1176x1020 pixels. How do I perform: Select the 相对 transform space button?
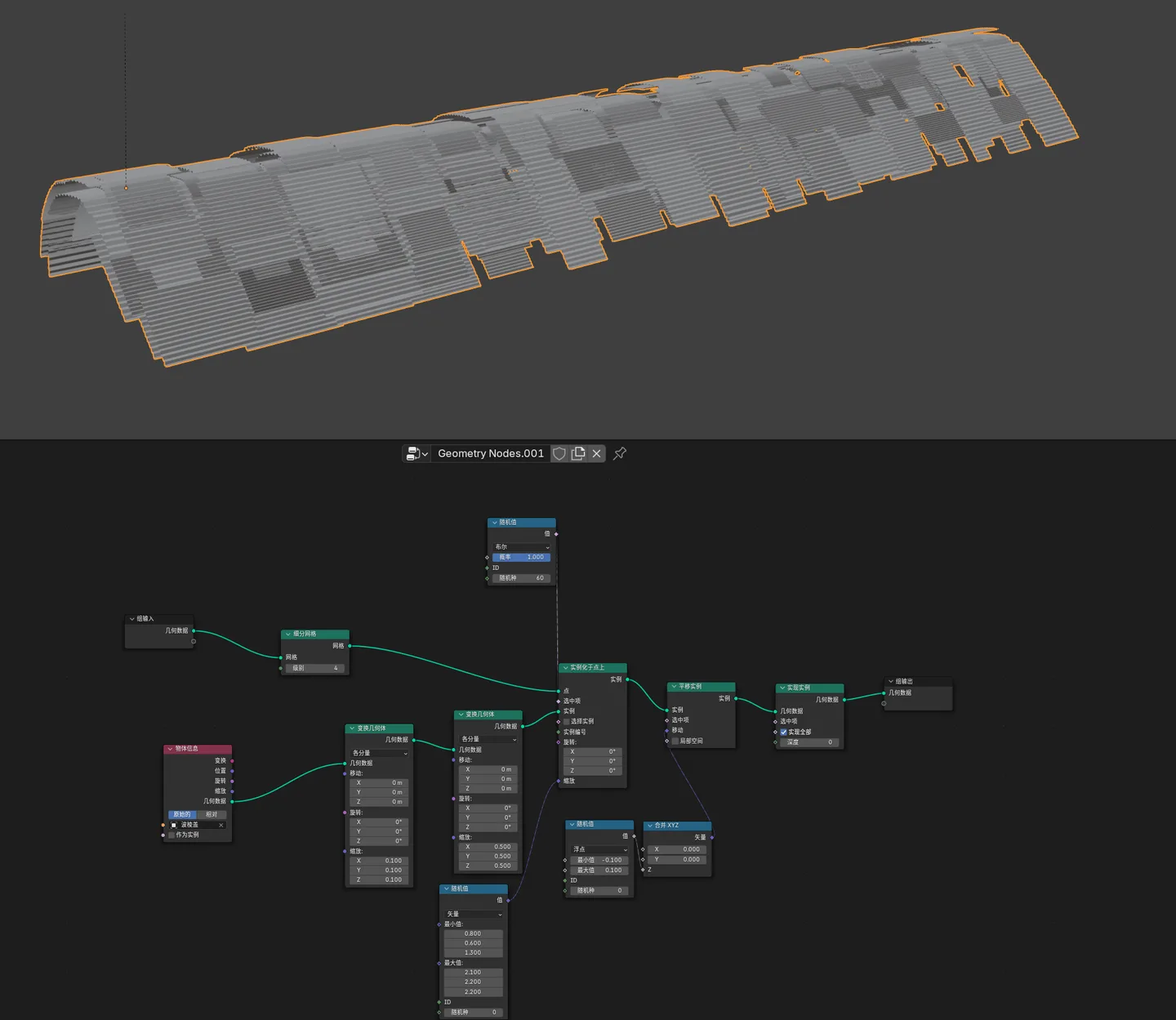pos(212,814)
